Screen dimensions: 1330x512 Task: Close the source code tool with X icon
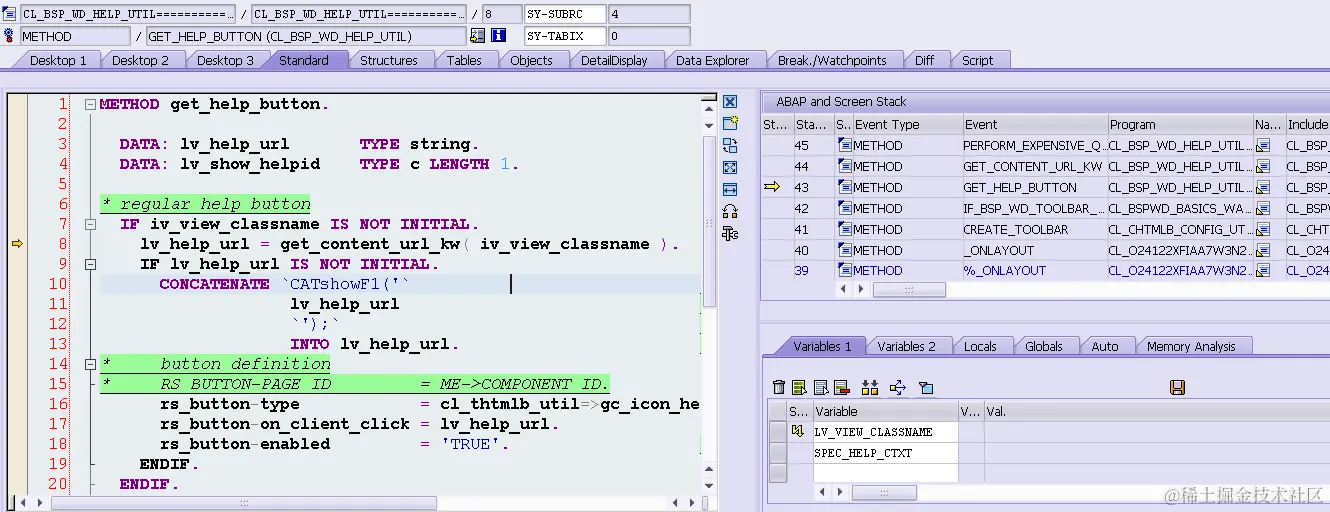[x=730, y=102]
